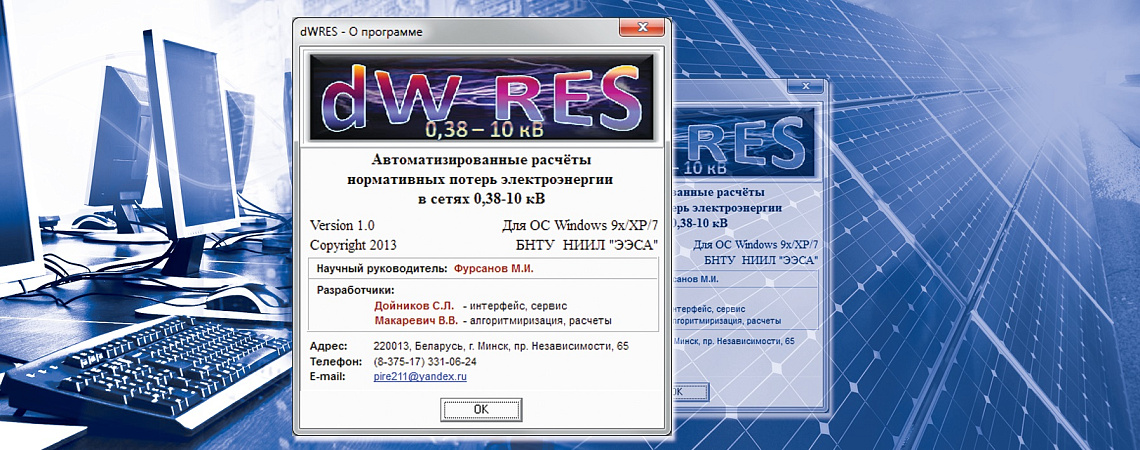
Task: Click the 'Copyright 2013' text
Action: (x=353, y=245)
